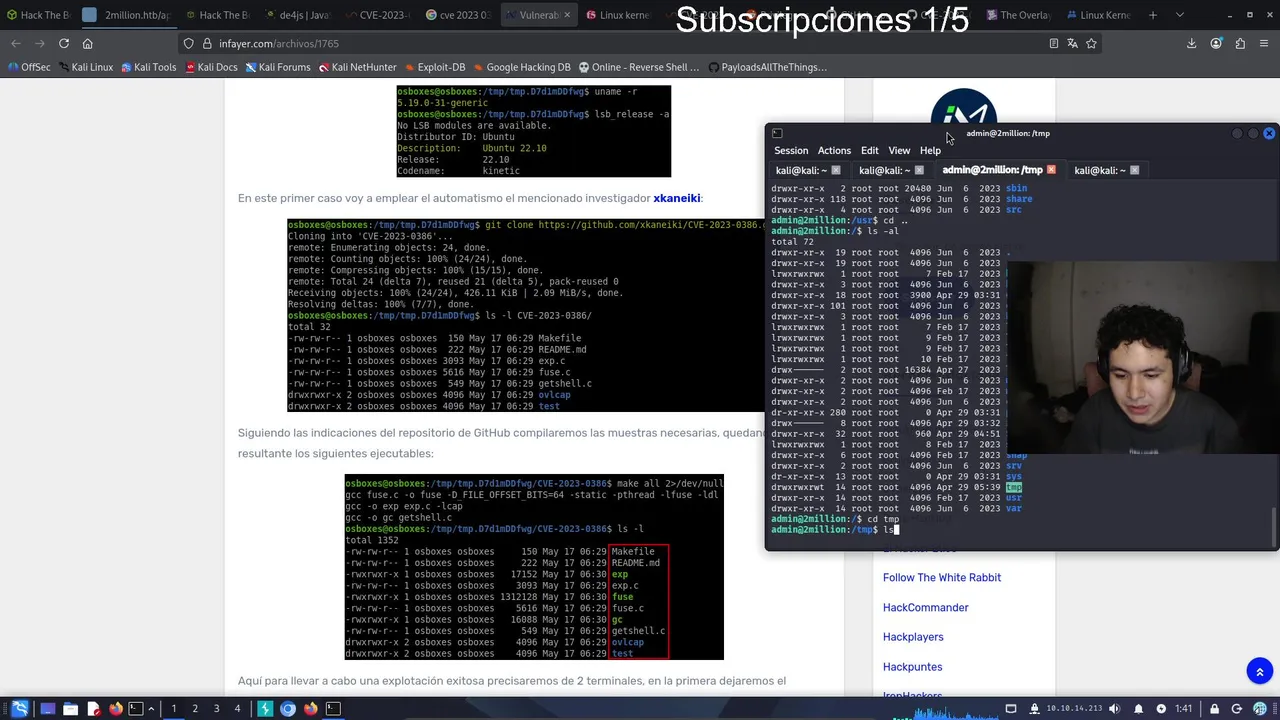Screen dimensions: 1280x720
Task: Reload the infayer.com page
Action: 64,43
